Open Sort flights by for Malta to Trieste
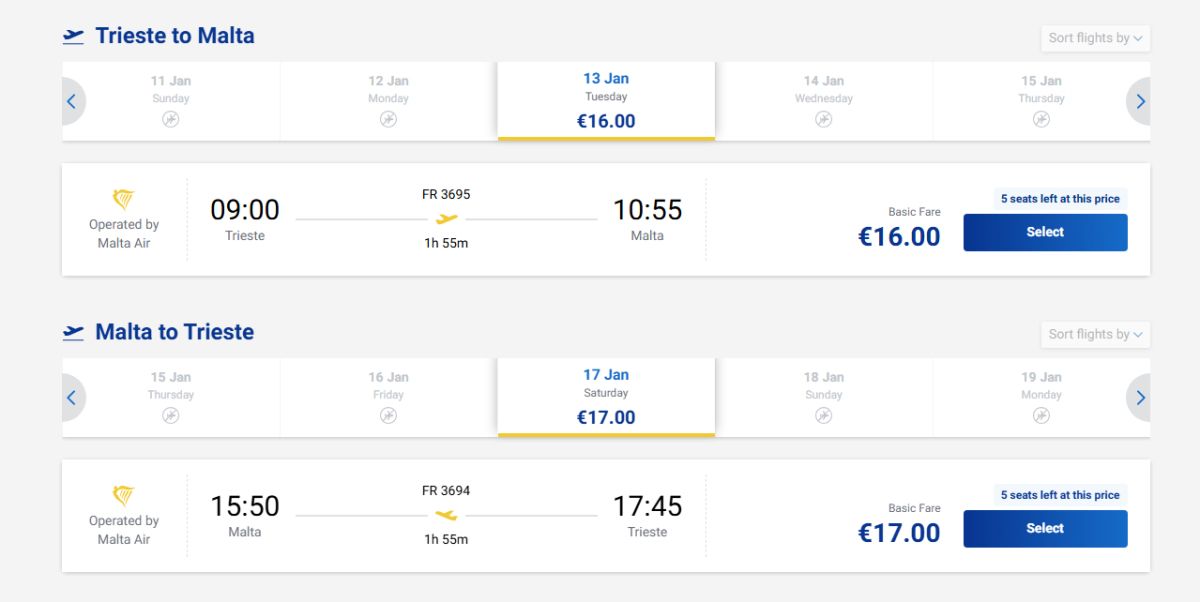1200x602 pixels. (x=1095, y=334)
